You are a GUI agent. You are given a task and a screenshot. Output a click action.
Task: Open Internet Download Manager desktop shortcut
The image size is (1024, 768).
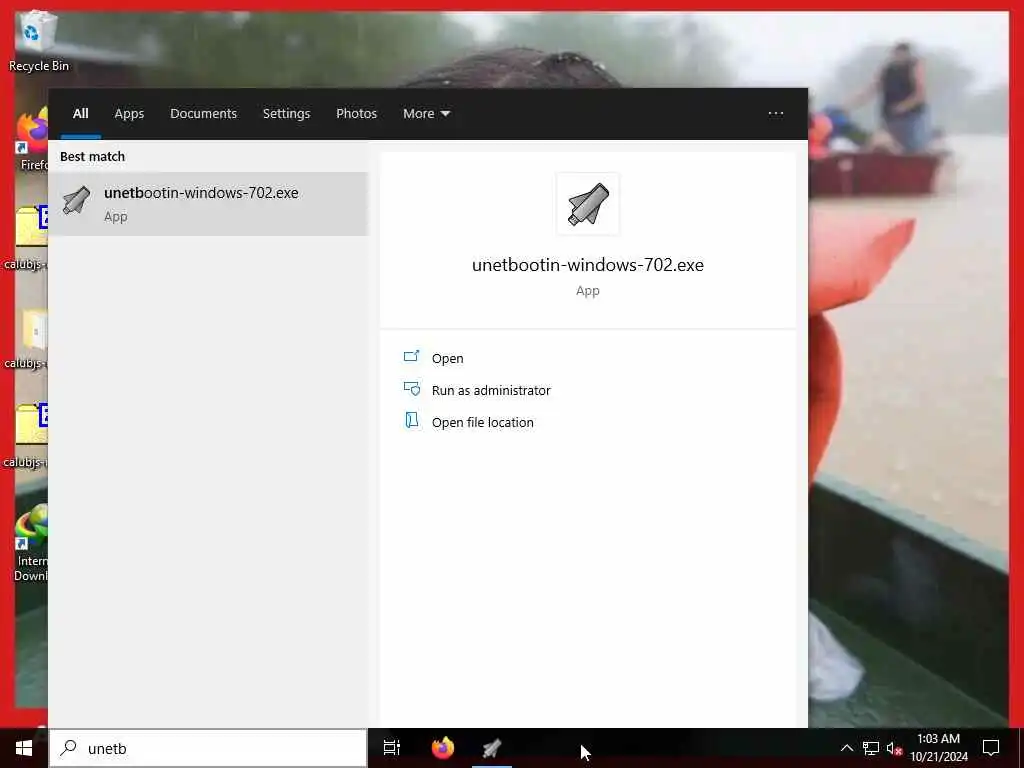point(31,543)
